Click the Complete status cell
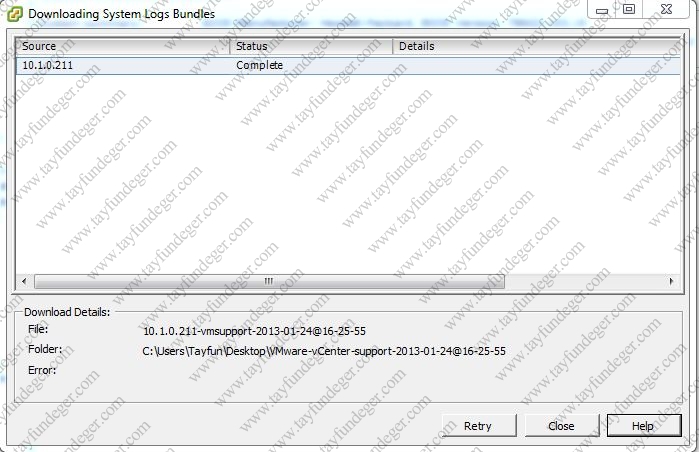The width and height of the screenshot is (699, 452). click(x=259, y=65)
